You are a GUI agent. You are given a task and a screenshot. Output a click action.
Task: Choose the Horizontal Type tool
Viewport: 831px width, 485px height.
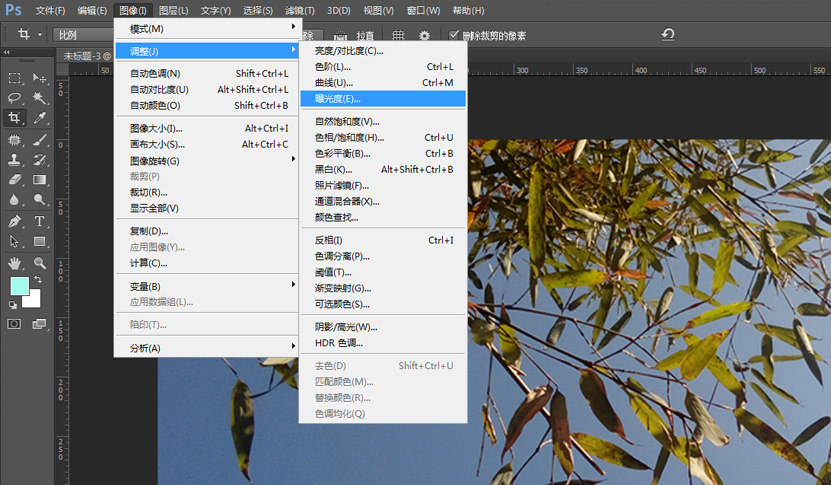pos(40,221)
